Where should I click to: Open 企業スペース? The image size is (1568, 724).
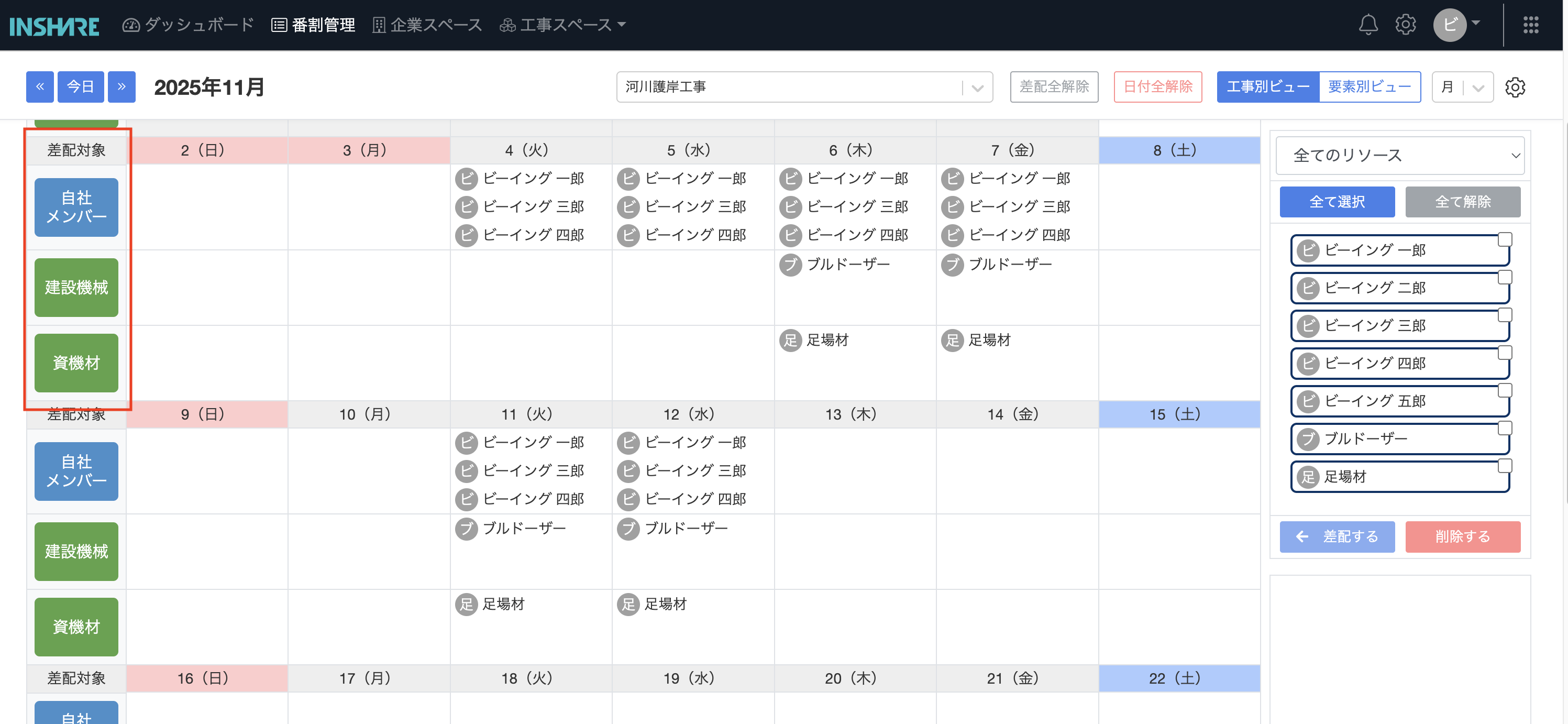point(427,25)
